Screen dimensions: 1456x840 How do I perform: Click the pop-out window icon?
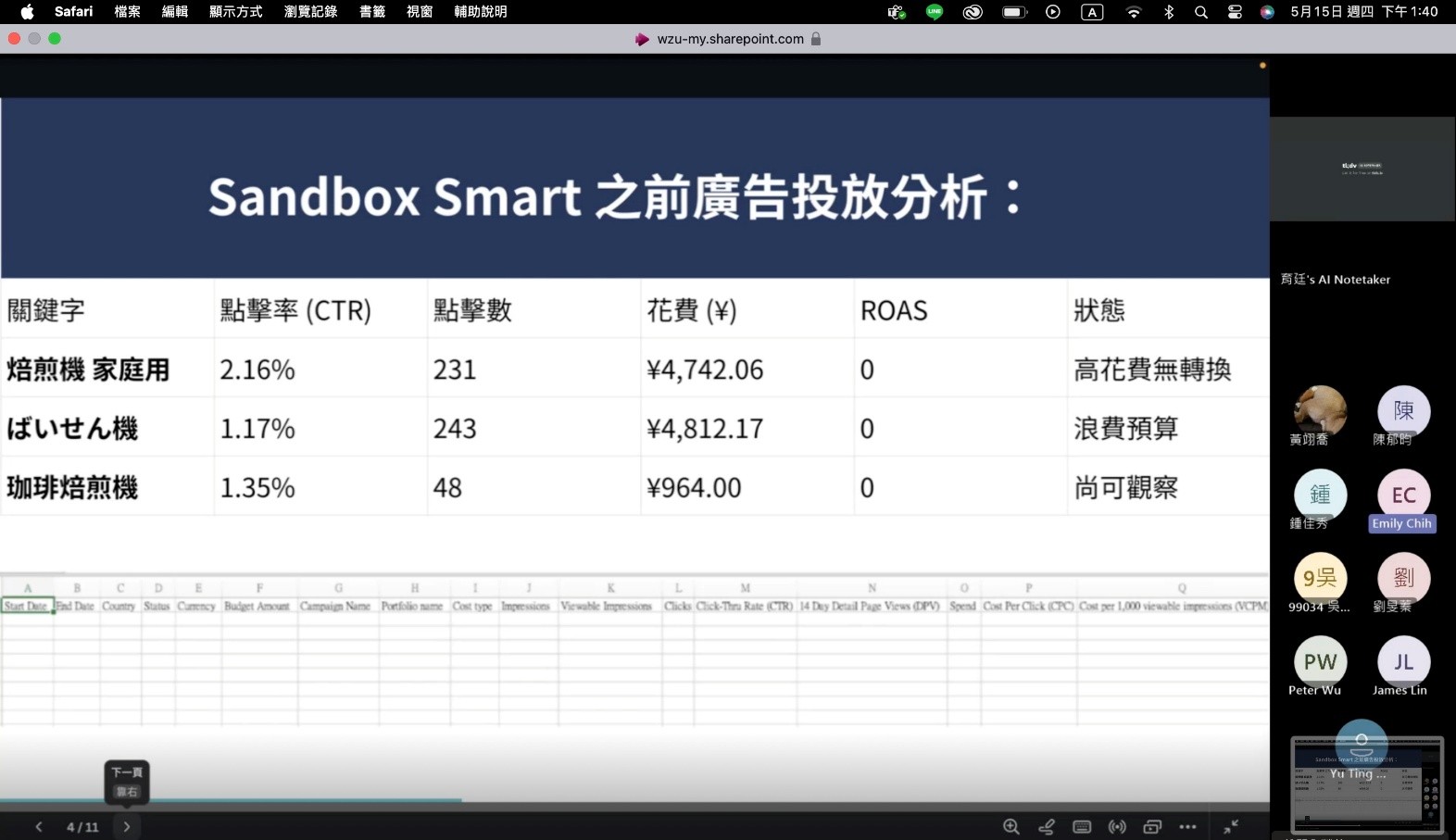[1152, 826]
